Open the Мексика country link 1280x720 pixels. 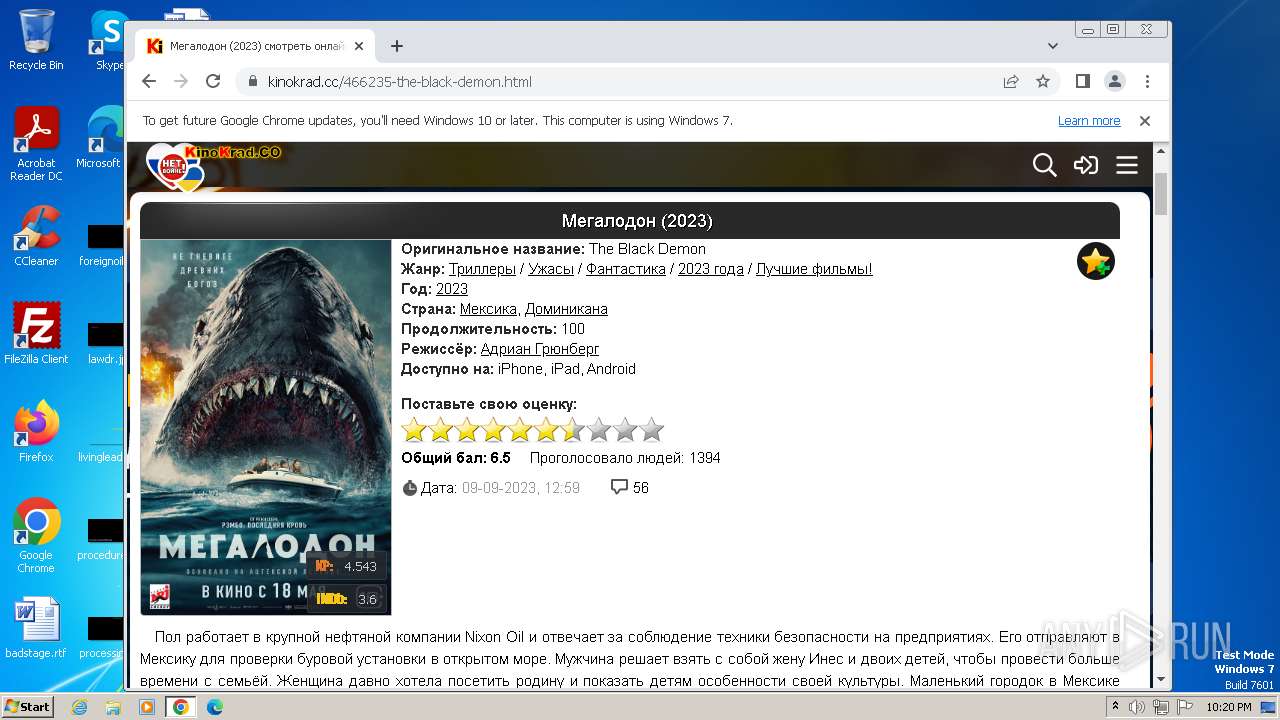[x=488, y=309]
